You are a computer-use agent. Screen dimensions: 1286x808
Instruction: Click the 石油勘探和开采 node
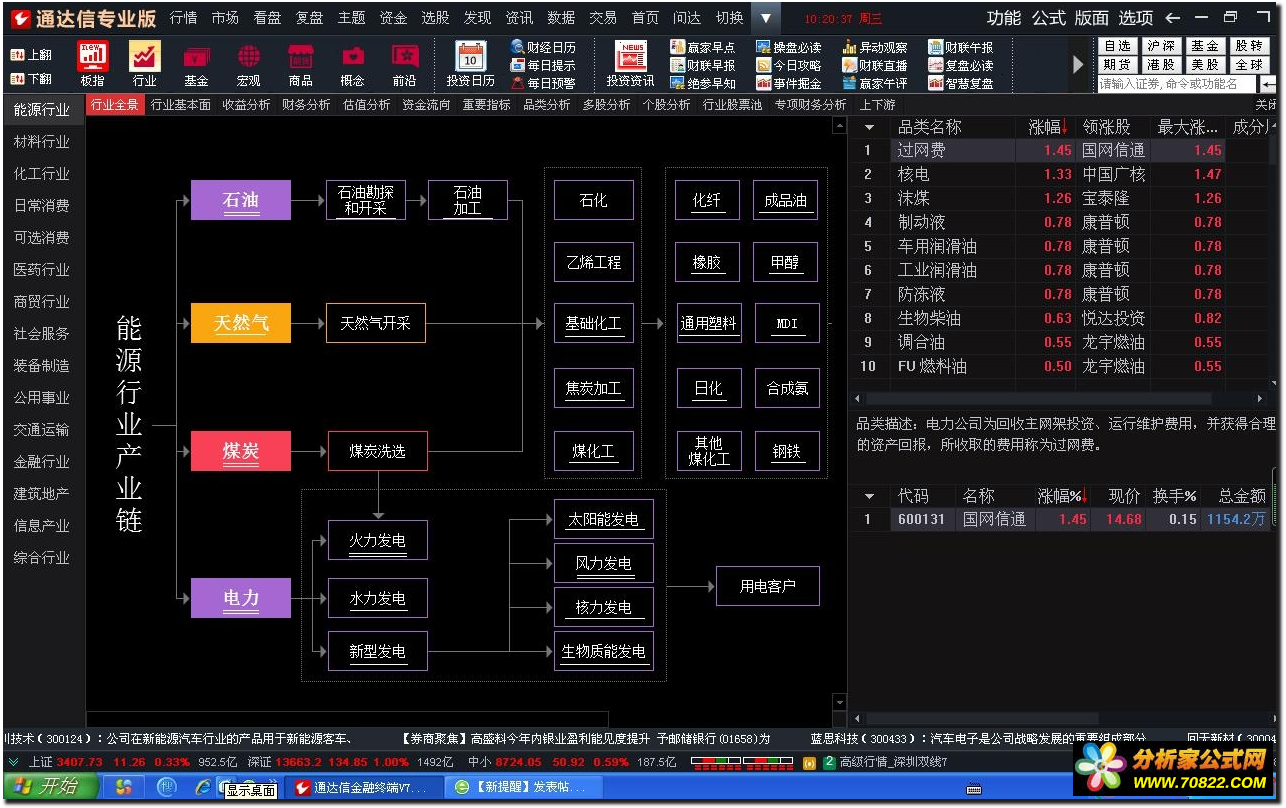(x=366, y=200)
